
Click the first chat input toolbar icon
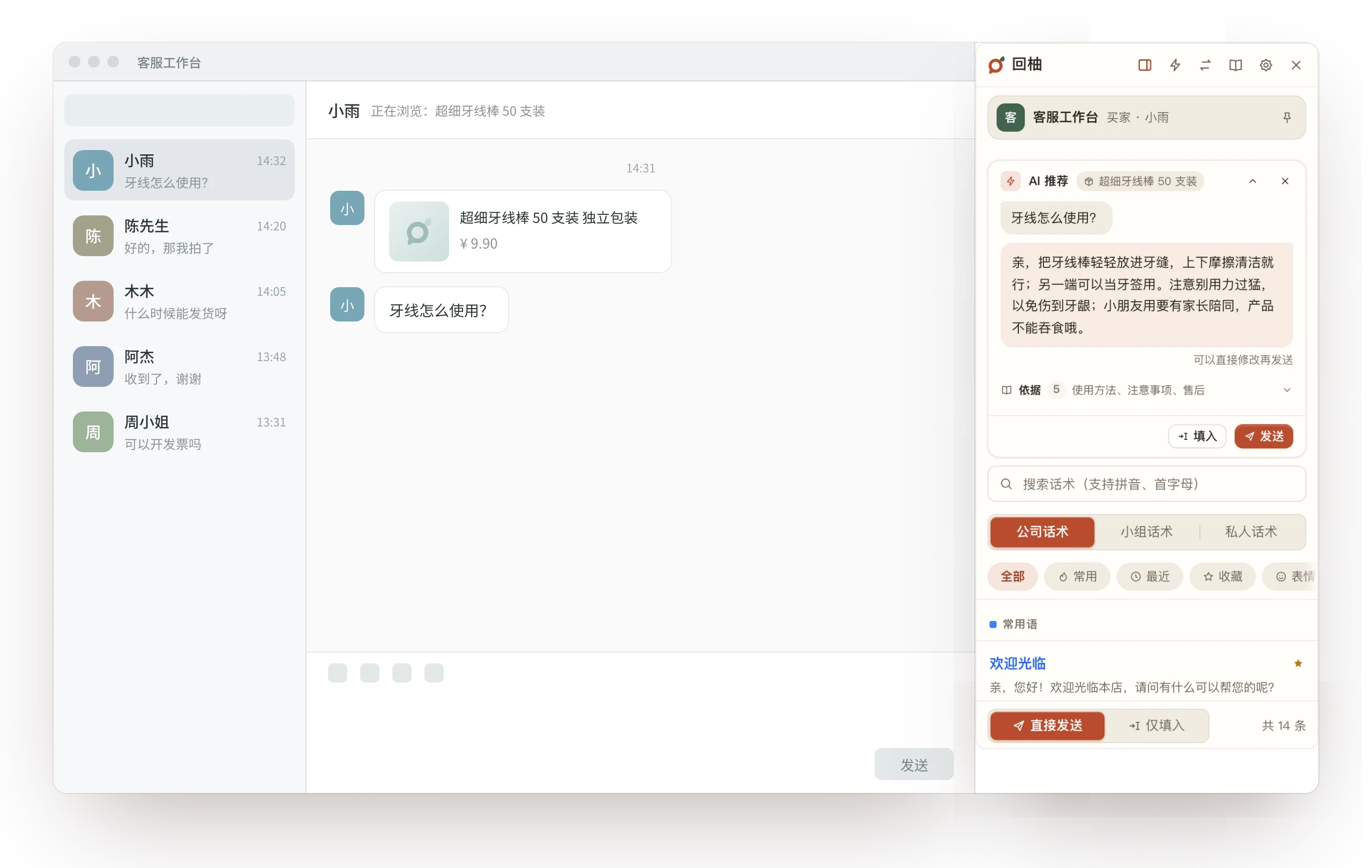(337, 672)
